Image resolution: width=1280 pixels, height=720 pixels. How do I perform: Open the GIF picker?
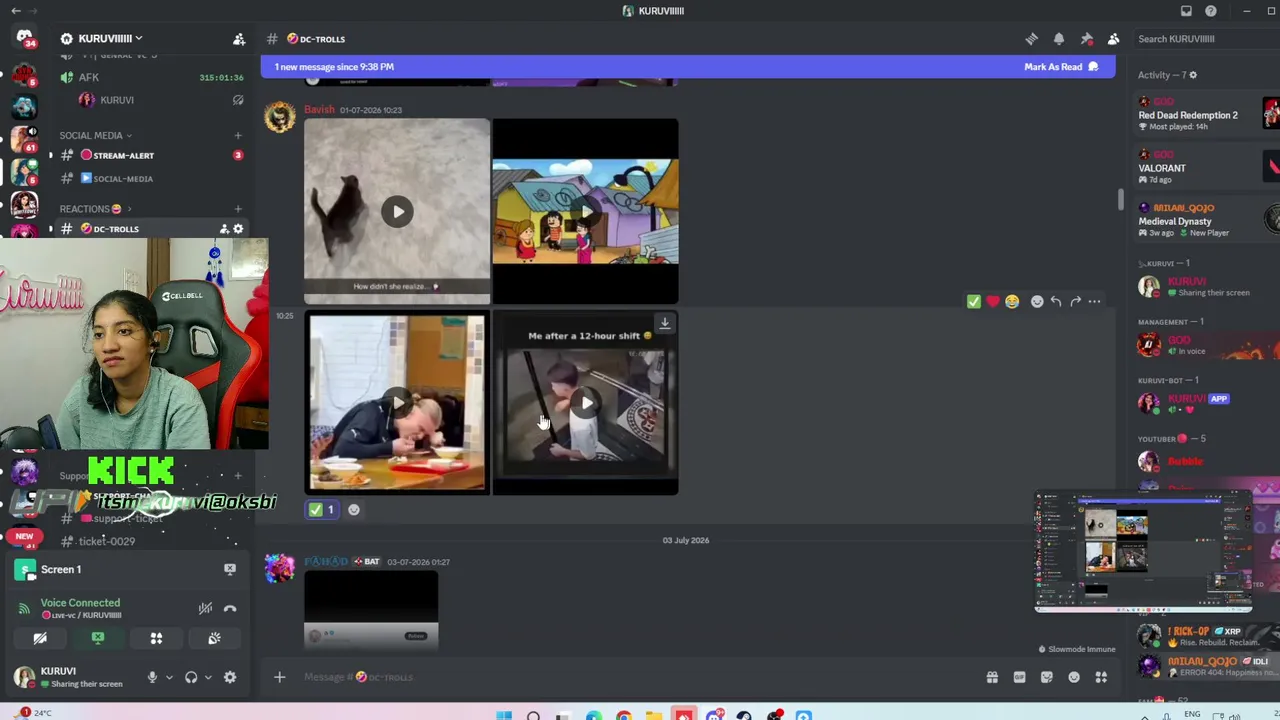1019,677
